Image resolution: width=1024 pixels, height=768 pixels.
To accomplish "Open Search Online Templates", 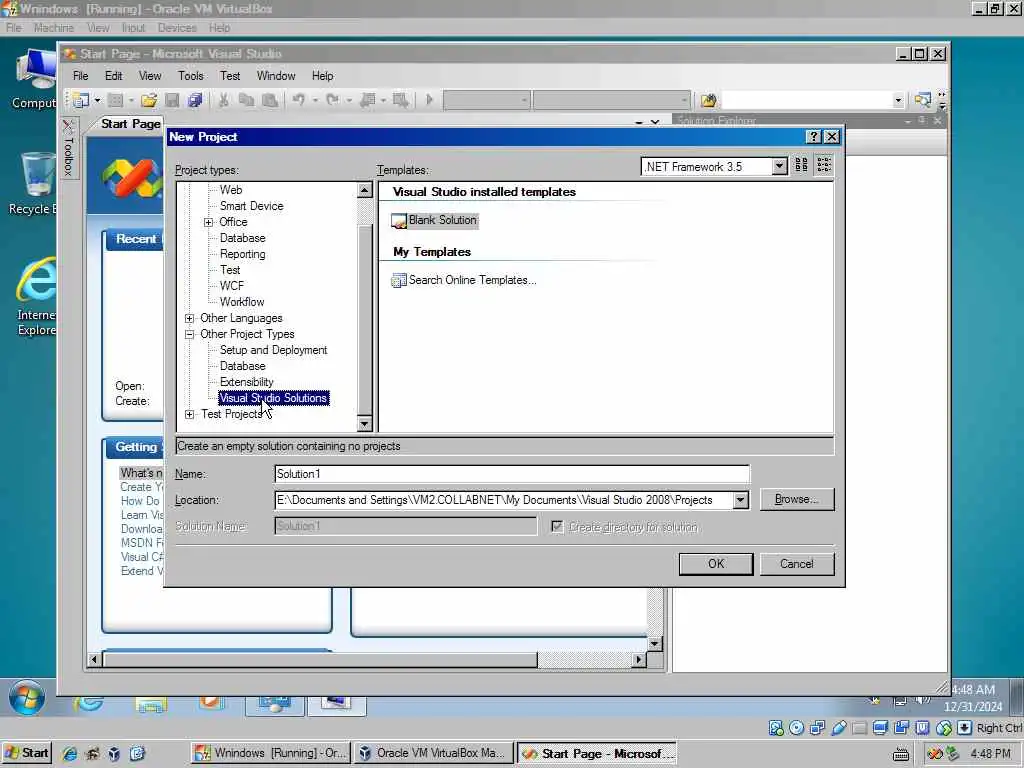I will [464, 280].
